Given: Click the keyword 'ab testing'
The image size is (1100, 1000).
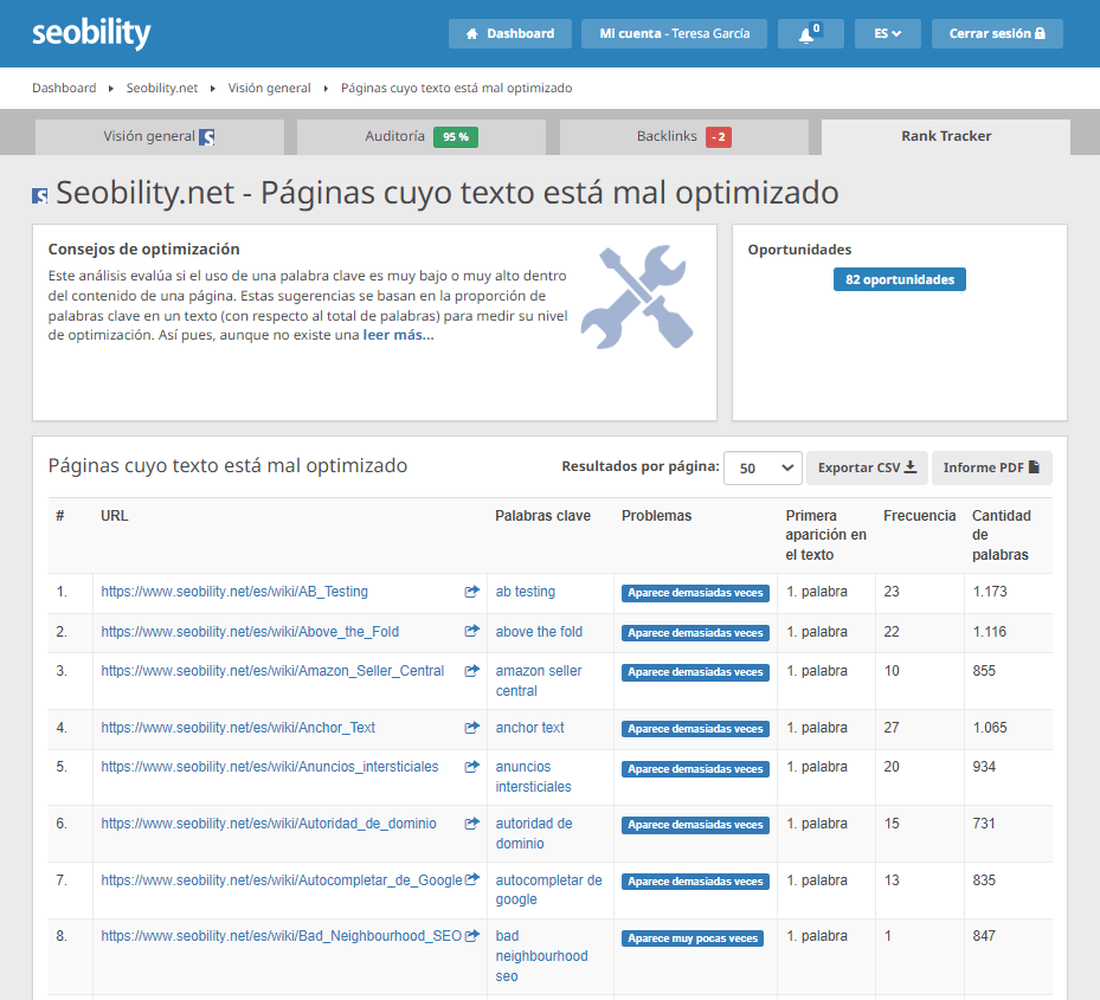Looking at the screenshot, I should pyautogui.click(x=525, y=592).
